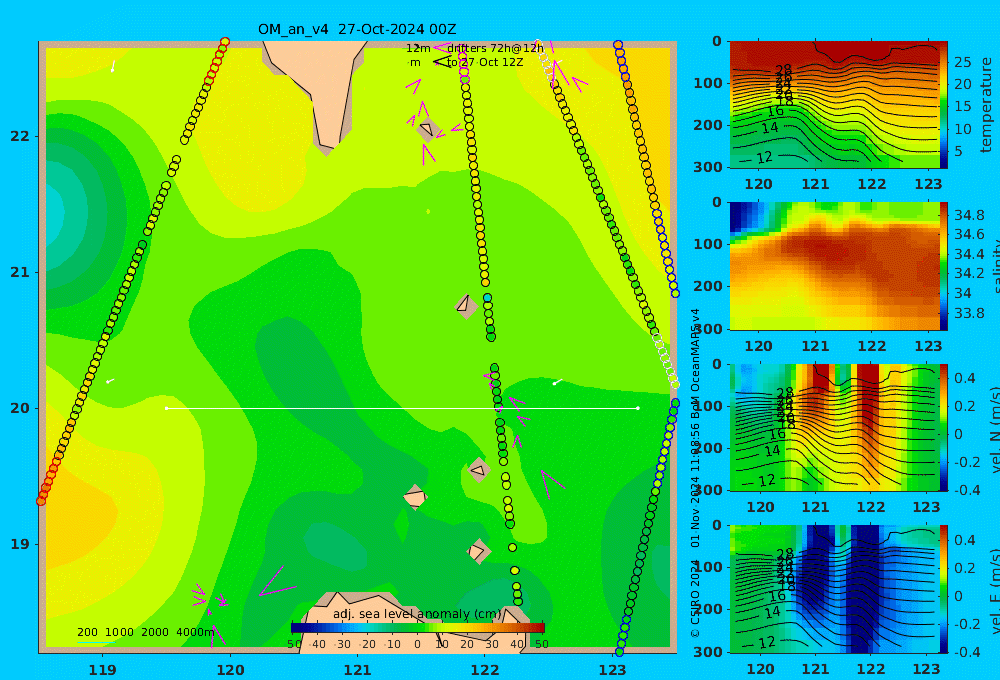
Task: Click the main map longitude label 119
Action: [x=103, y=670]
